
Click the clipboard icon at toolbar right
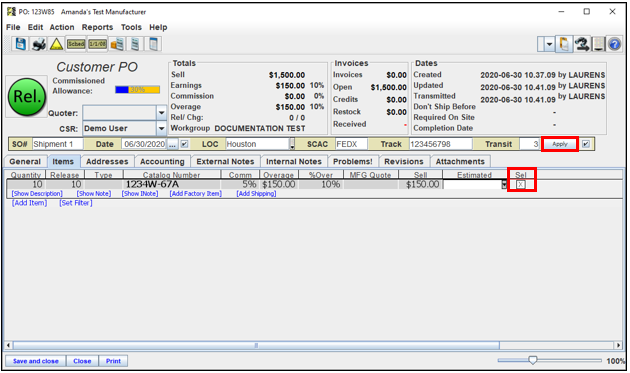pyautogui.click(x=564, y=44)
